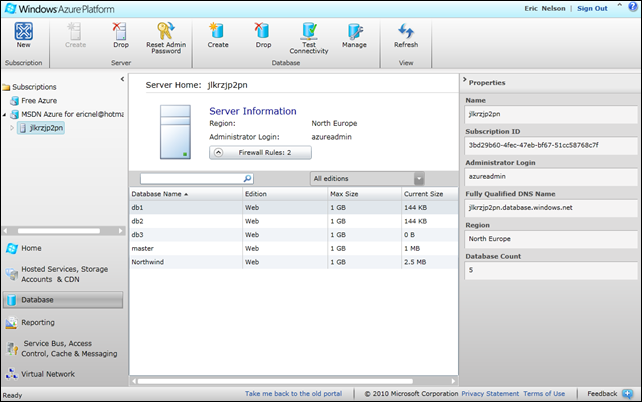642x402 pixels.
Task: Run Test Connectivity
Action: [x=309, y=32]
